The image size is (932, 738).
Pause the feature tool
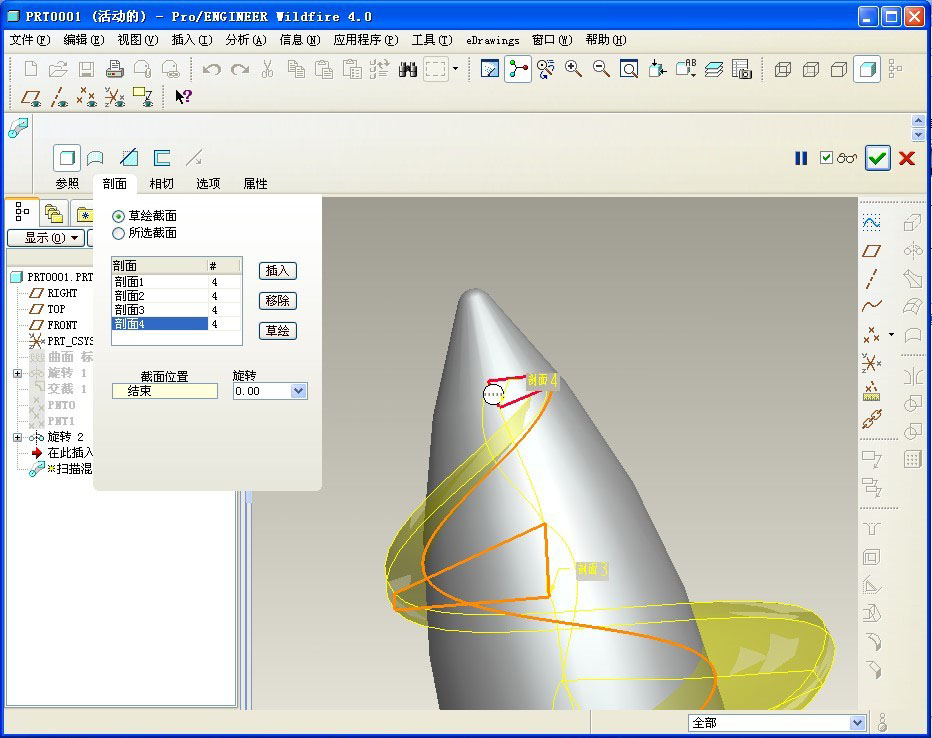click(x=801, y=158)
